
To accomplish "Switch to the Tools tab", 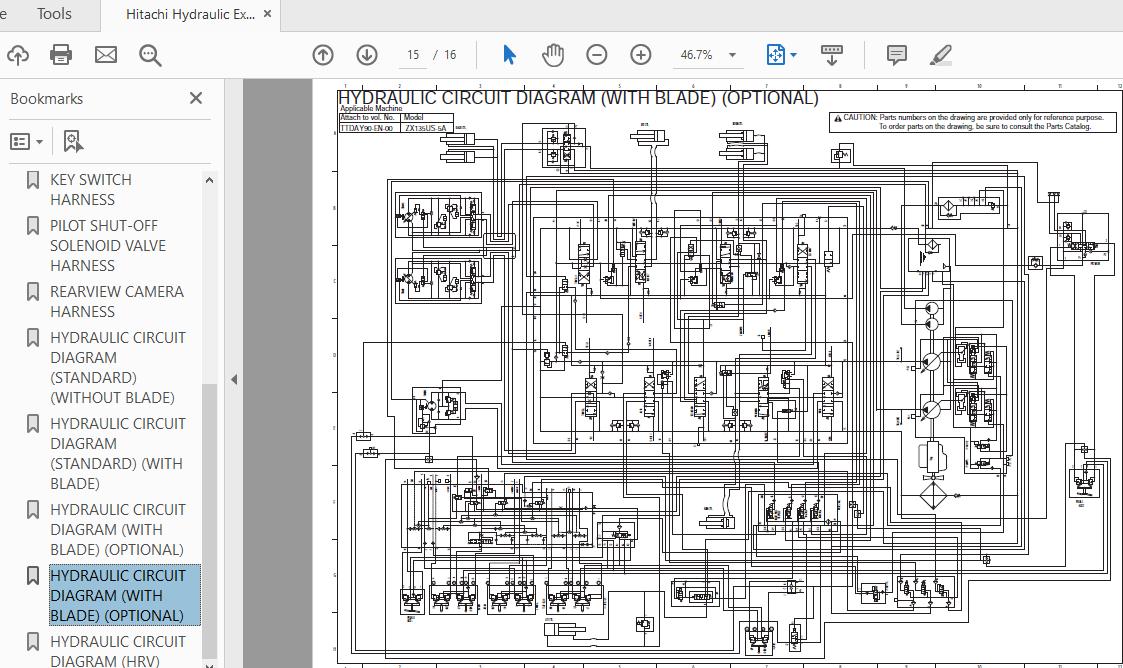I will tap(54, 14).
